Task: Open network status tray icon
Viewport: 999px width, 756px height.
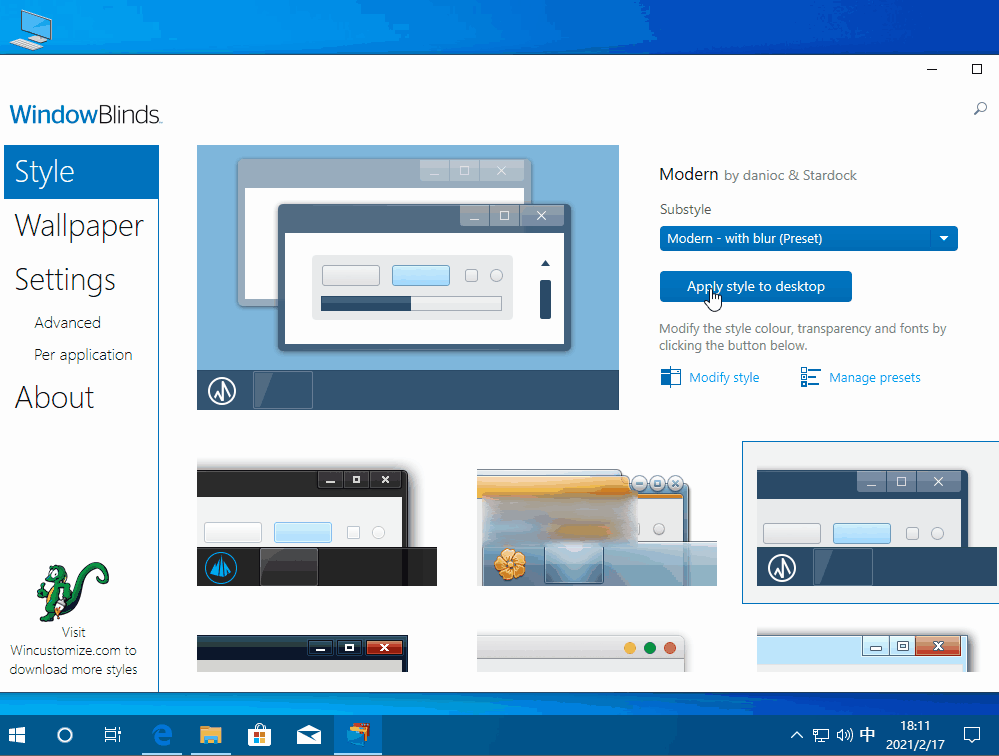Action: [821, 736]
